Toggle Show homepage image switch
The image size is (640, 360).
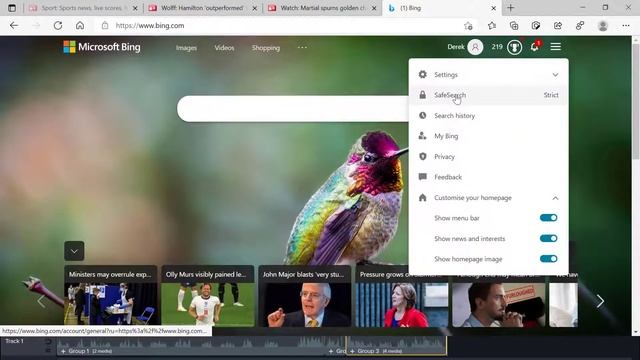pos(548,259)
